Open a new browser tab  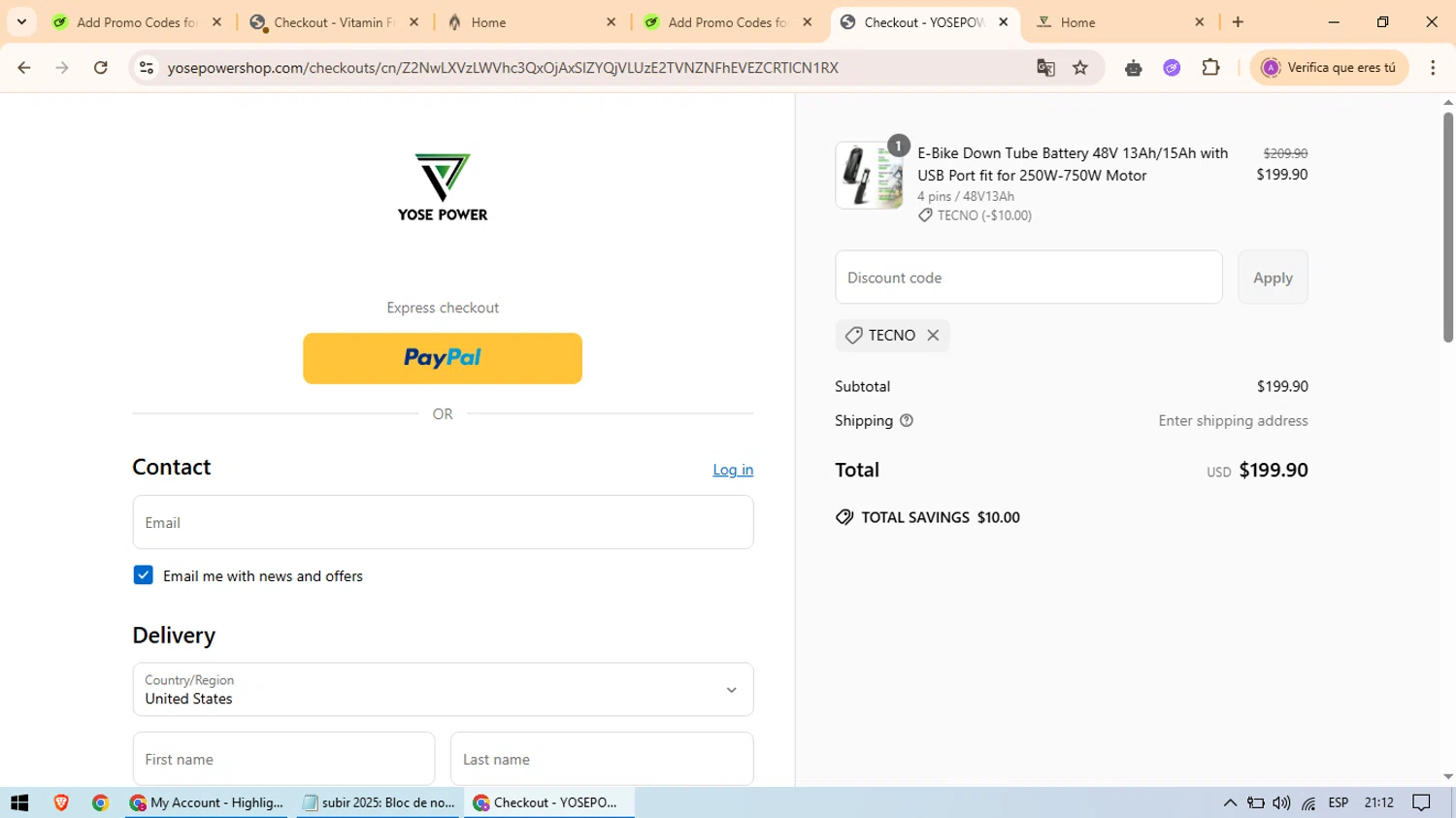tap(1238, 21)
